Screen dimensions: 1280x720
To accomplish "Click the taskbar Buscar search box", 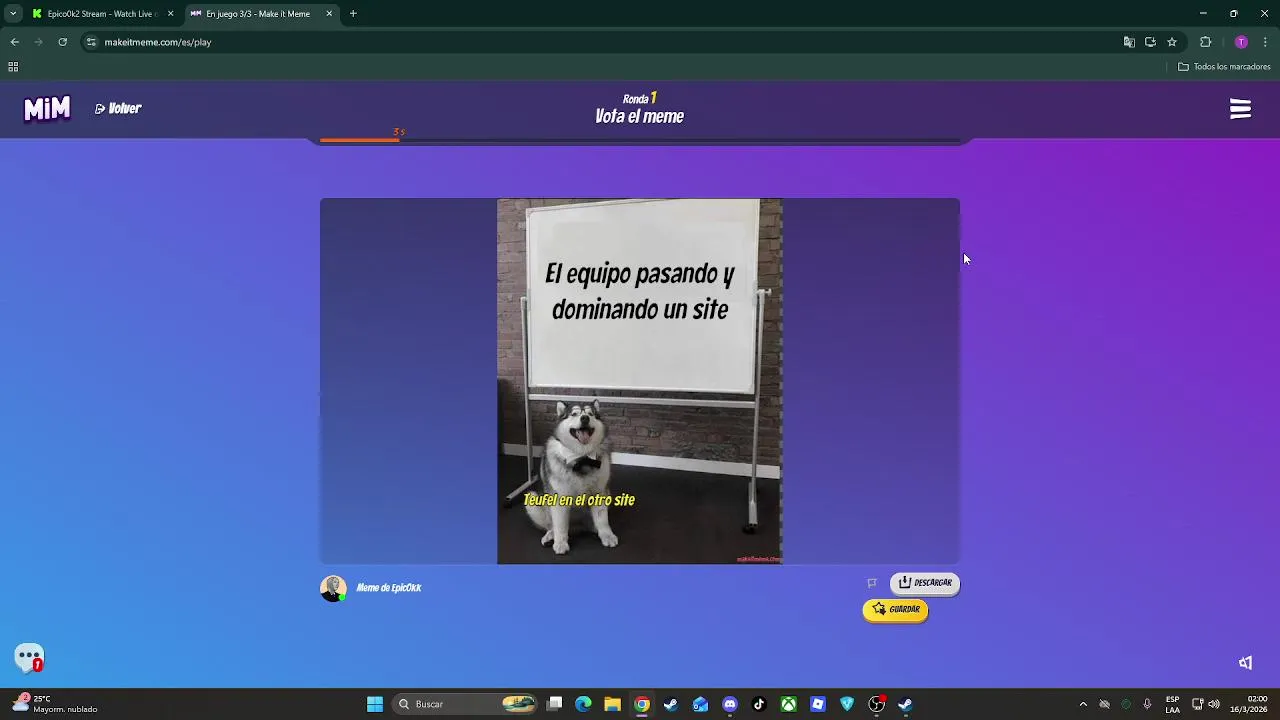I will click(x=465, y=704).
